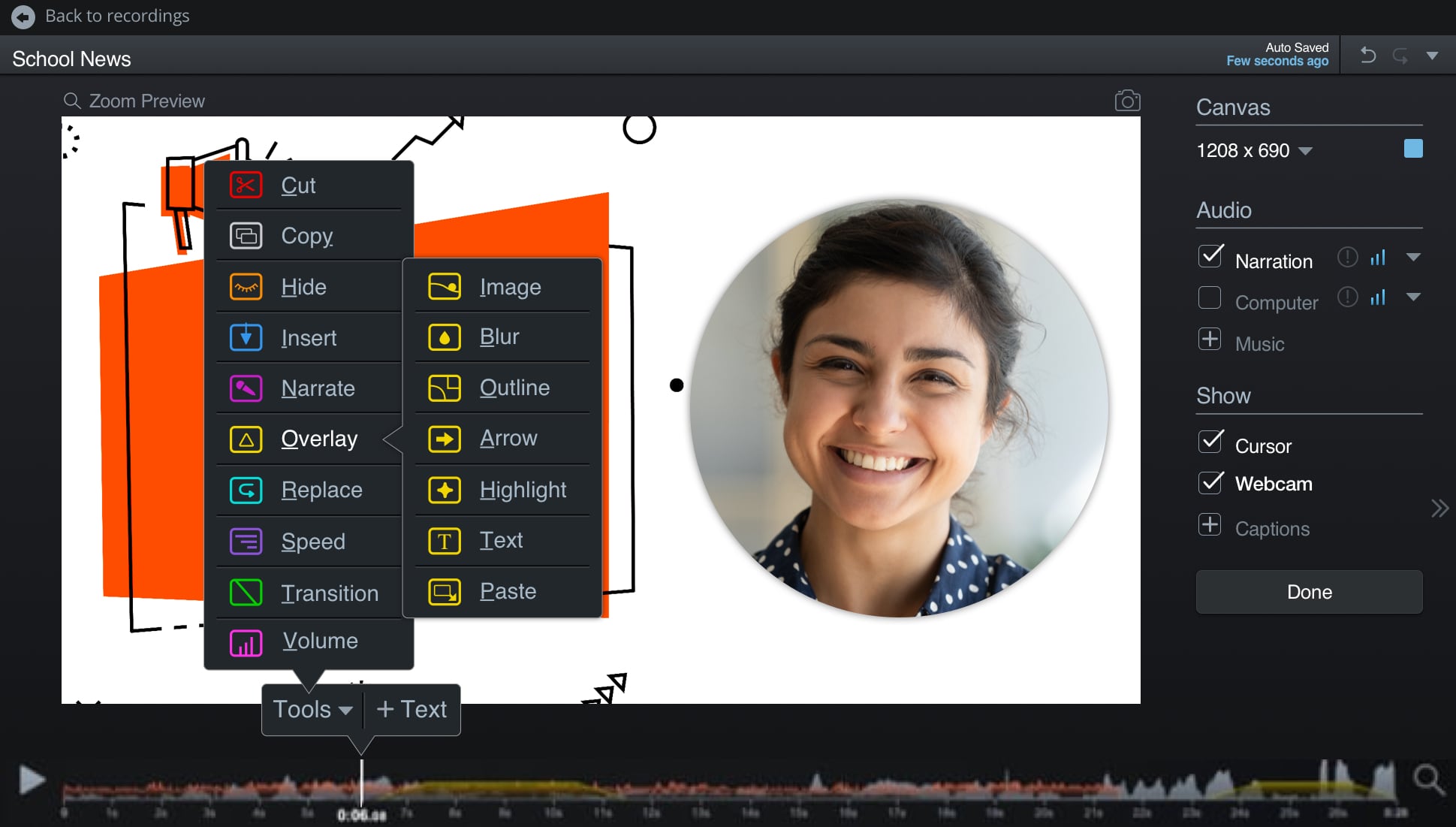Click the Highlight overlay icon
Image resolution: width=1456 pixels, height=827 pixels.
coord(444,490)
